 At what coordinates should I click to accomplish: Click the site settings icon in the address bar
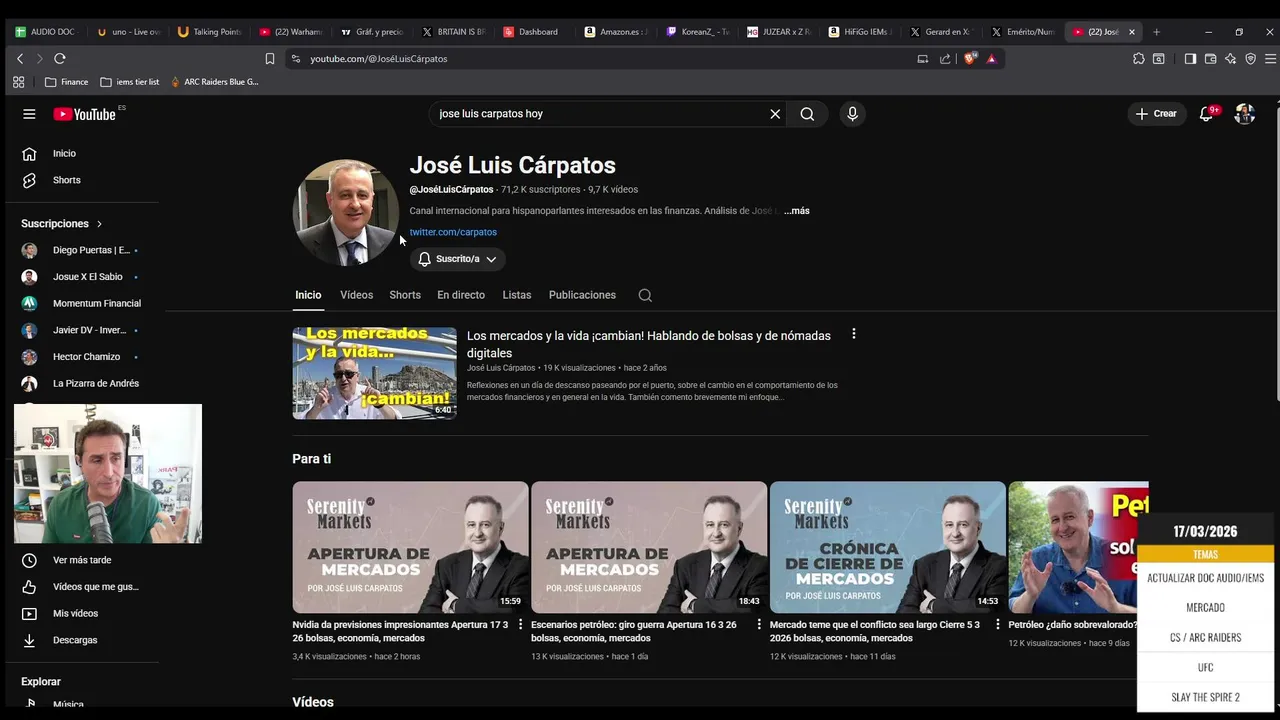point(295,59)
